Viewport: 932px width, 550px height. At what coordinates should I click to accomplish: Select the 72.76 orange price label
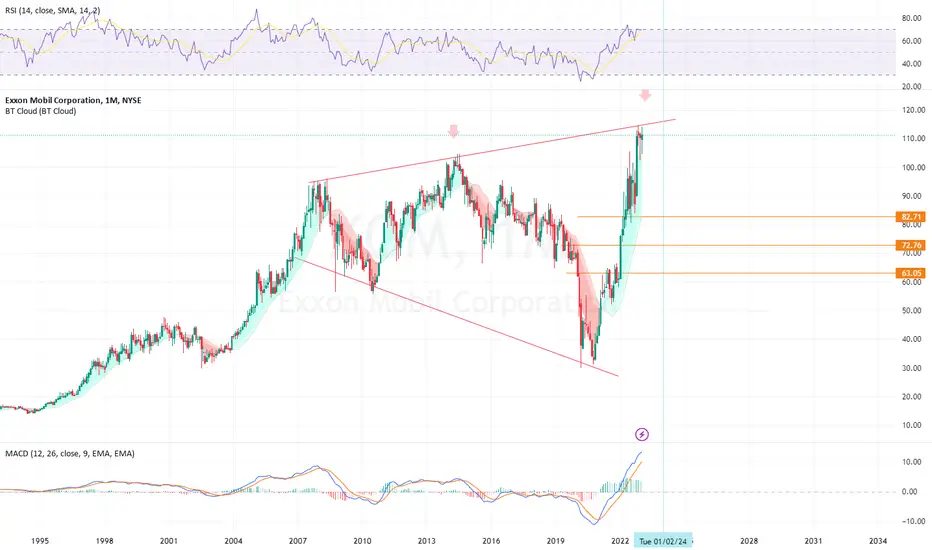[911, 245]
